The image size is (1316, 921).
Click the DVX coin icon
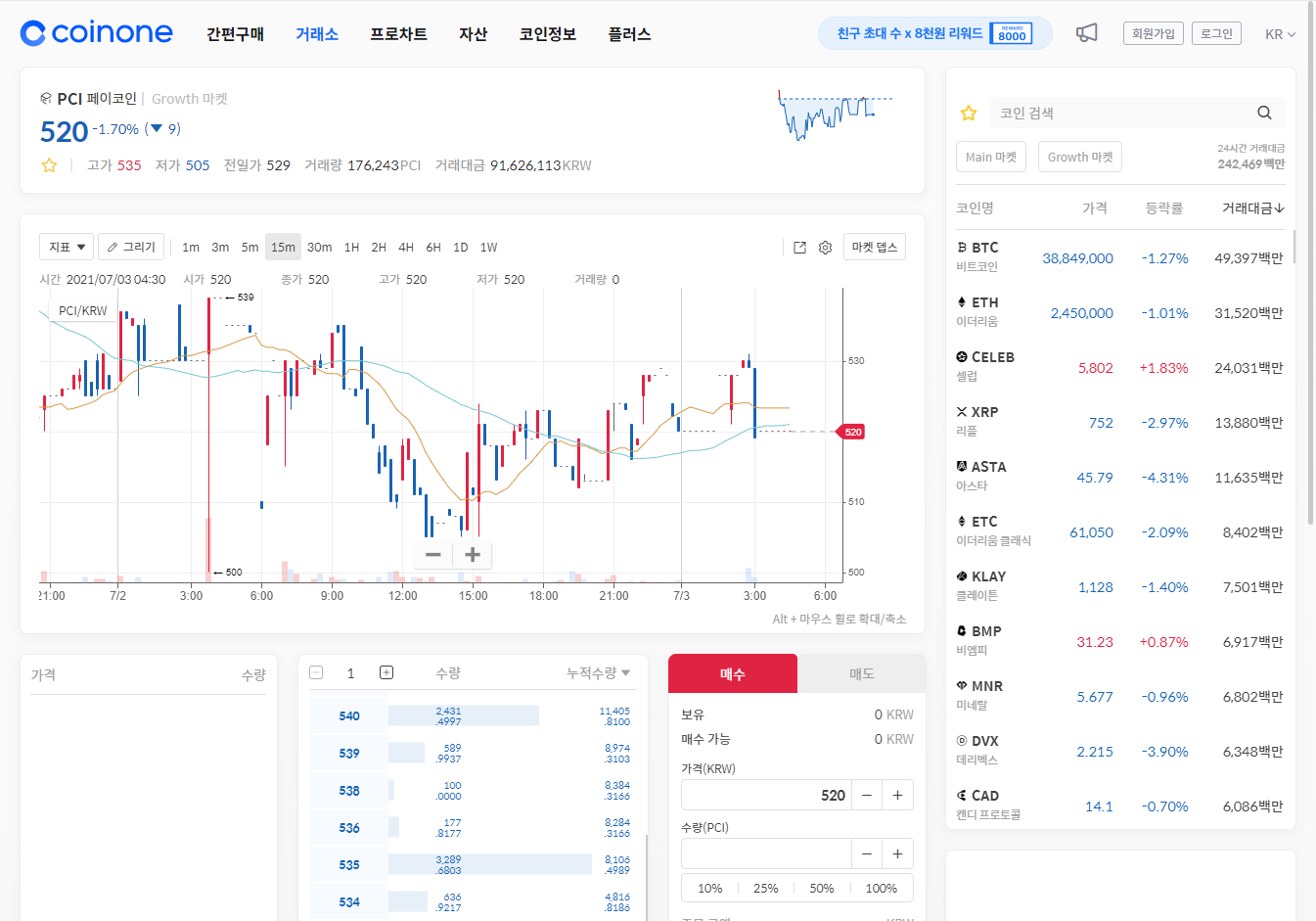click(x=962, y=741)
